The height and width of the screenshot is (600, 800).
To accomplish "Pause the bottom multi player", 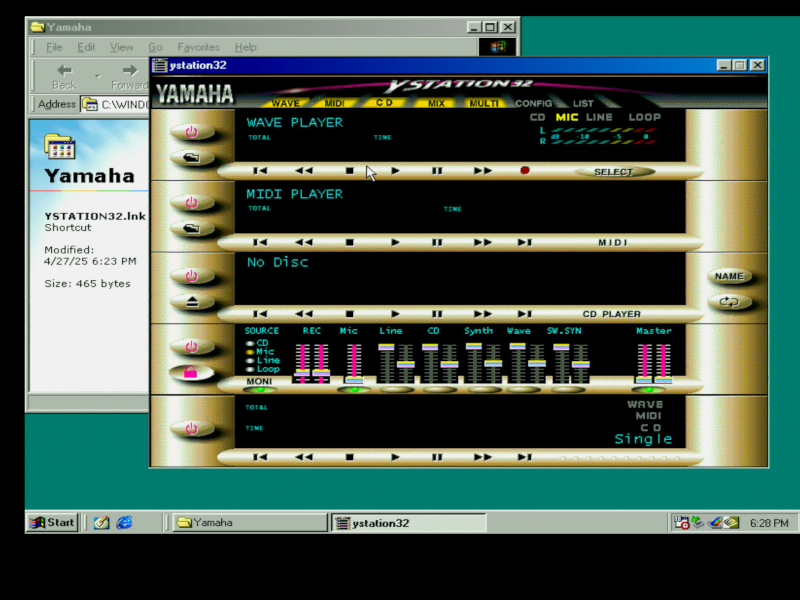I will coord(437,457).
